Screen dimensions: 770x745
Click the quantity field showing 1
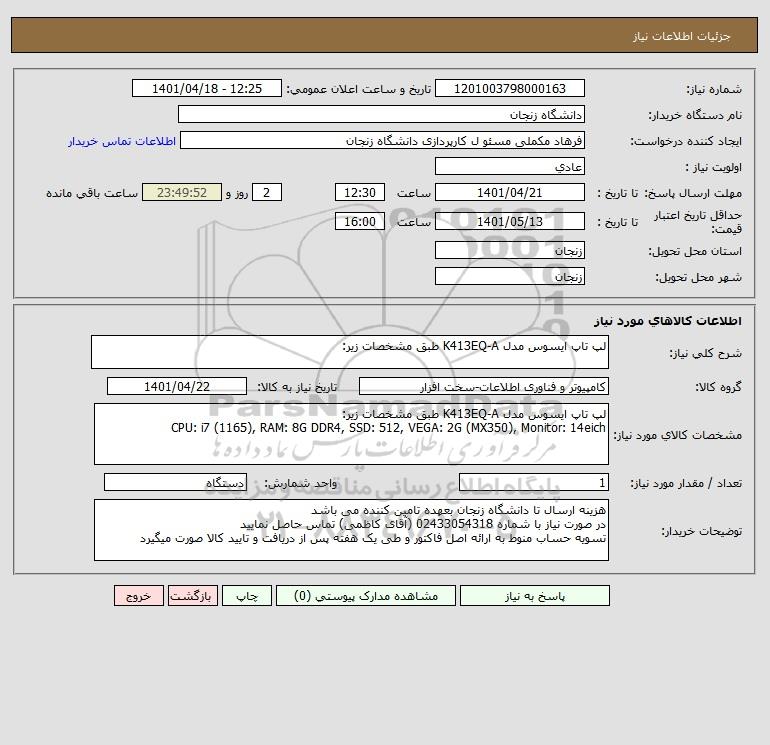[x=534, y=482]
